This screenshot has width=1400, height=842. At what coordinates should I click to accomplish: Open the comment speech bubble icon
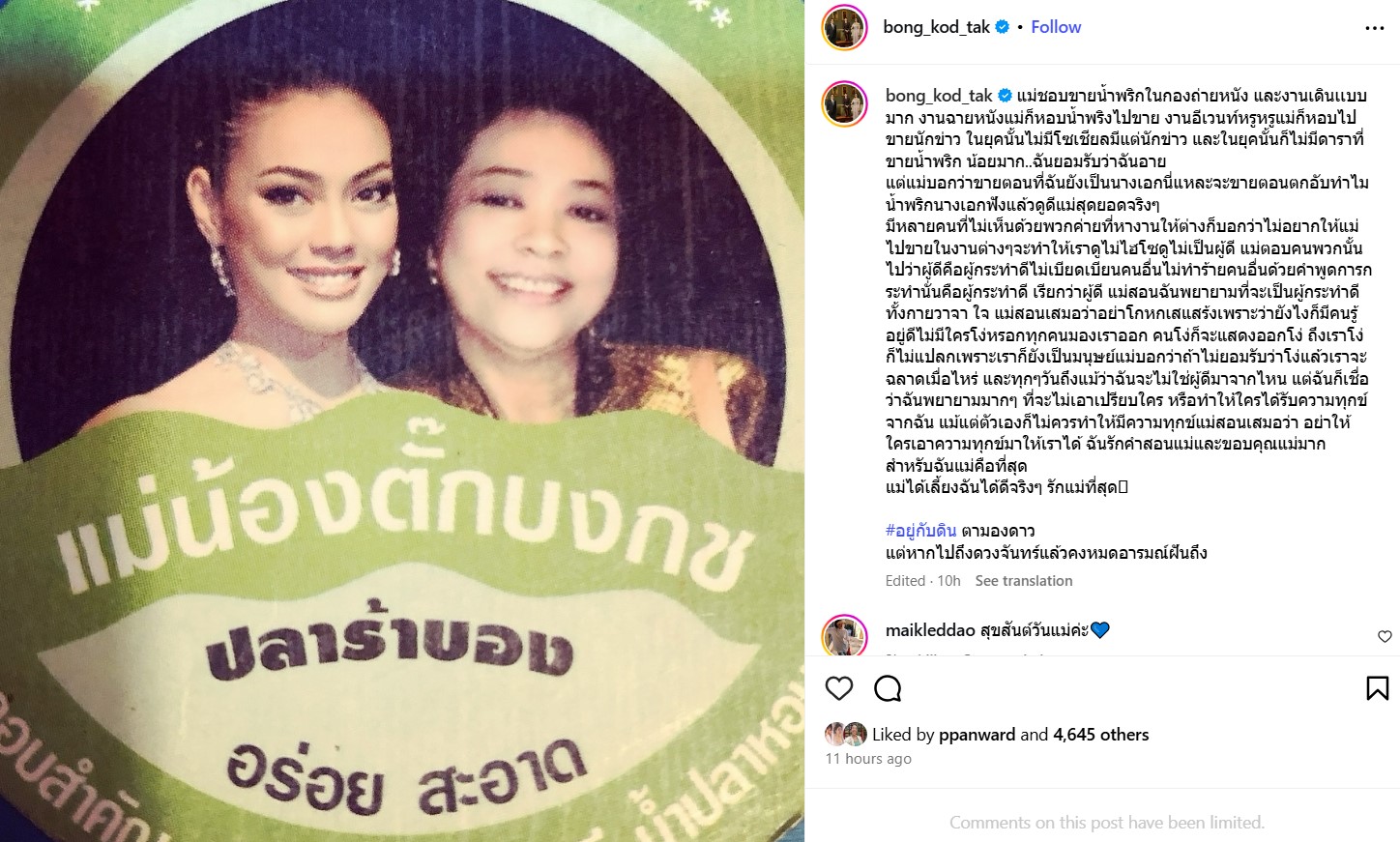(x=888, y=688)
